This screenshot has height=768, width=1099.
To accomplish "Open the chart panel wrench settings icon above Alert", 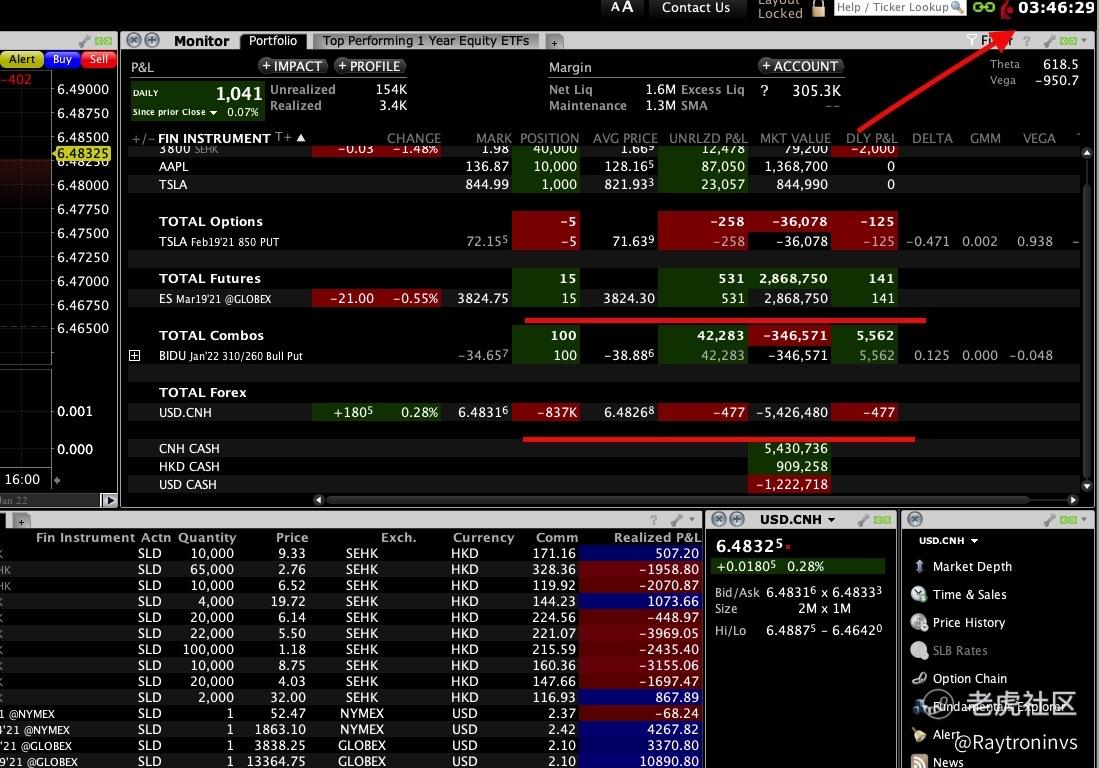I will point(85,41).
